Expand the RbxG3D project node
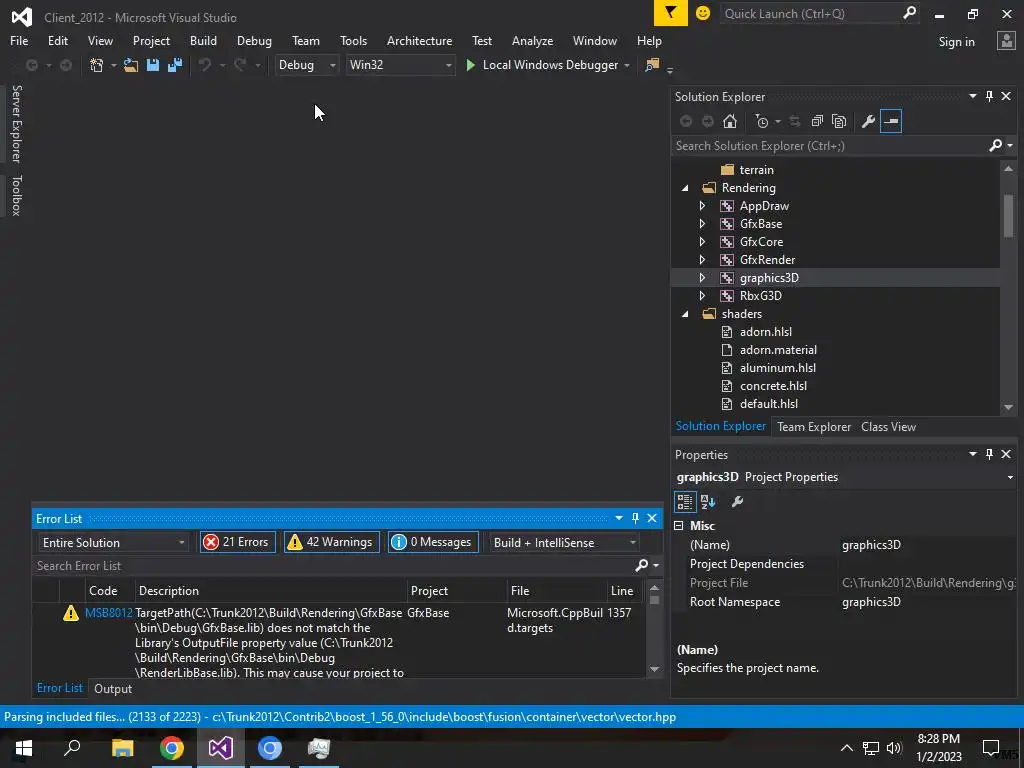The height and width of the screenshot is (768, 1024). point(703,296)
